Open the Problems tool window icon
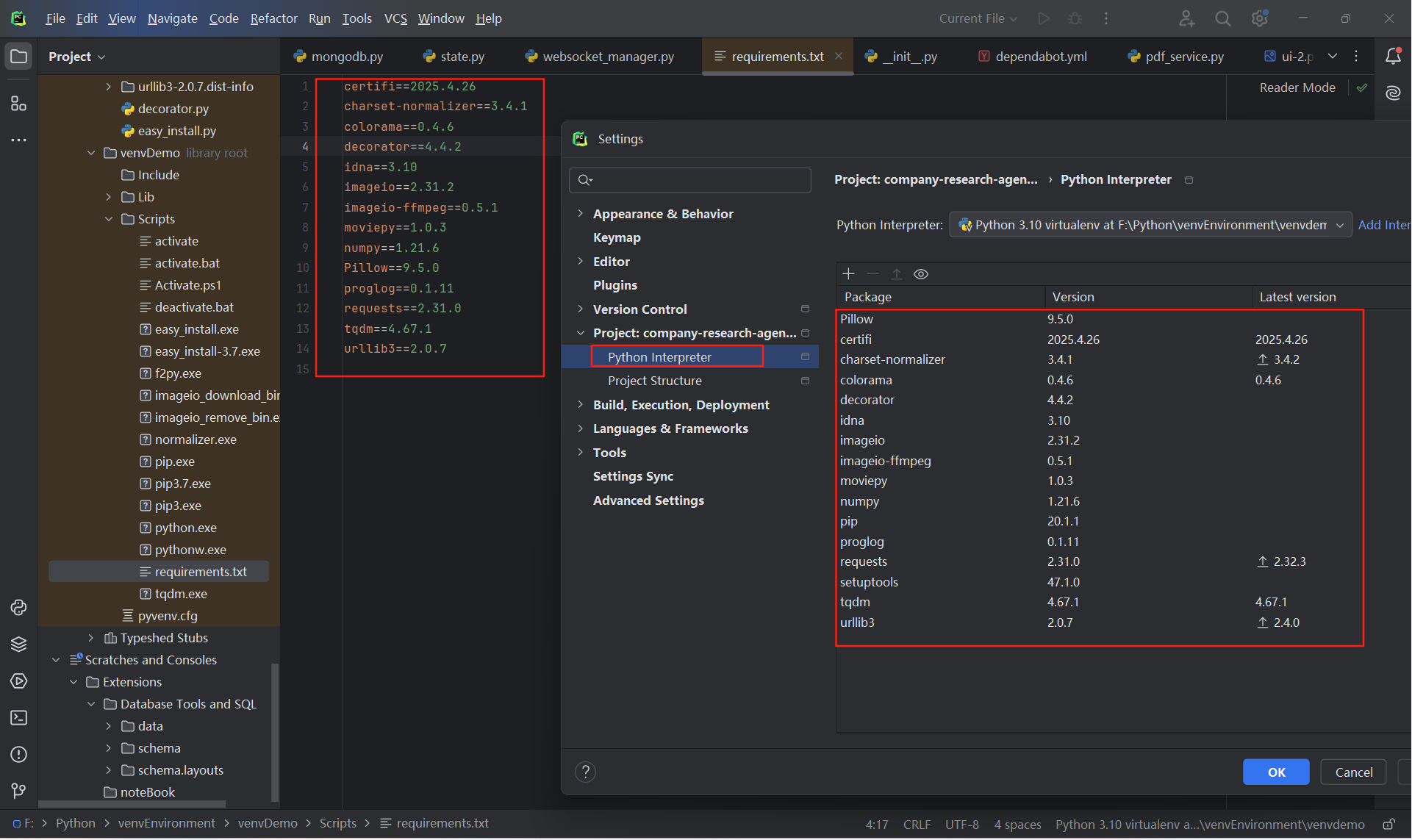1412x840 pixels. click(18, 755)
